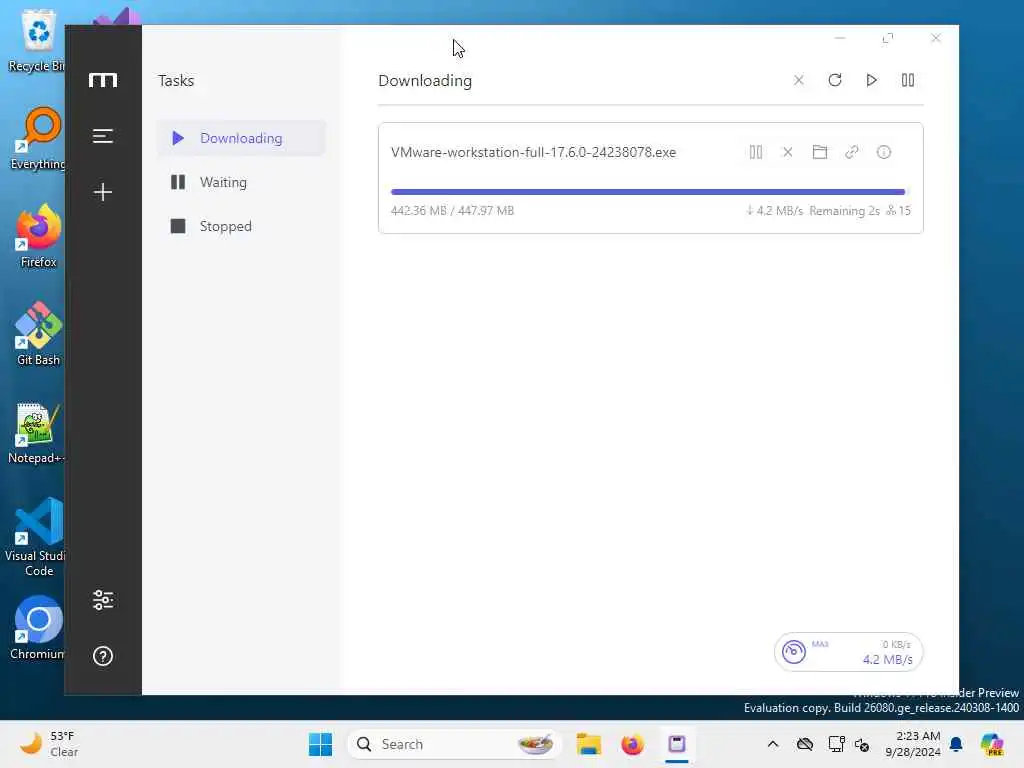Select the Everything desktop shortcut
1024x768 pixels.
tap(38, 138)
